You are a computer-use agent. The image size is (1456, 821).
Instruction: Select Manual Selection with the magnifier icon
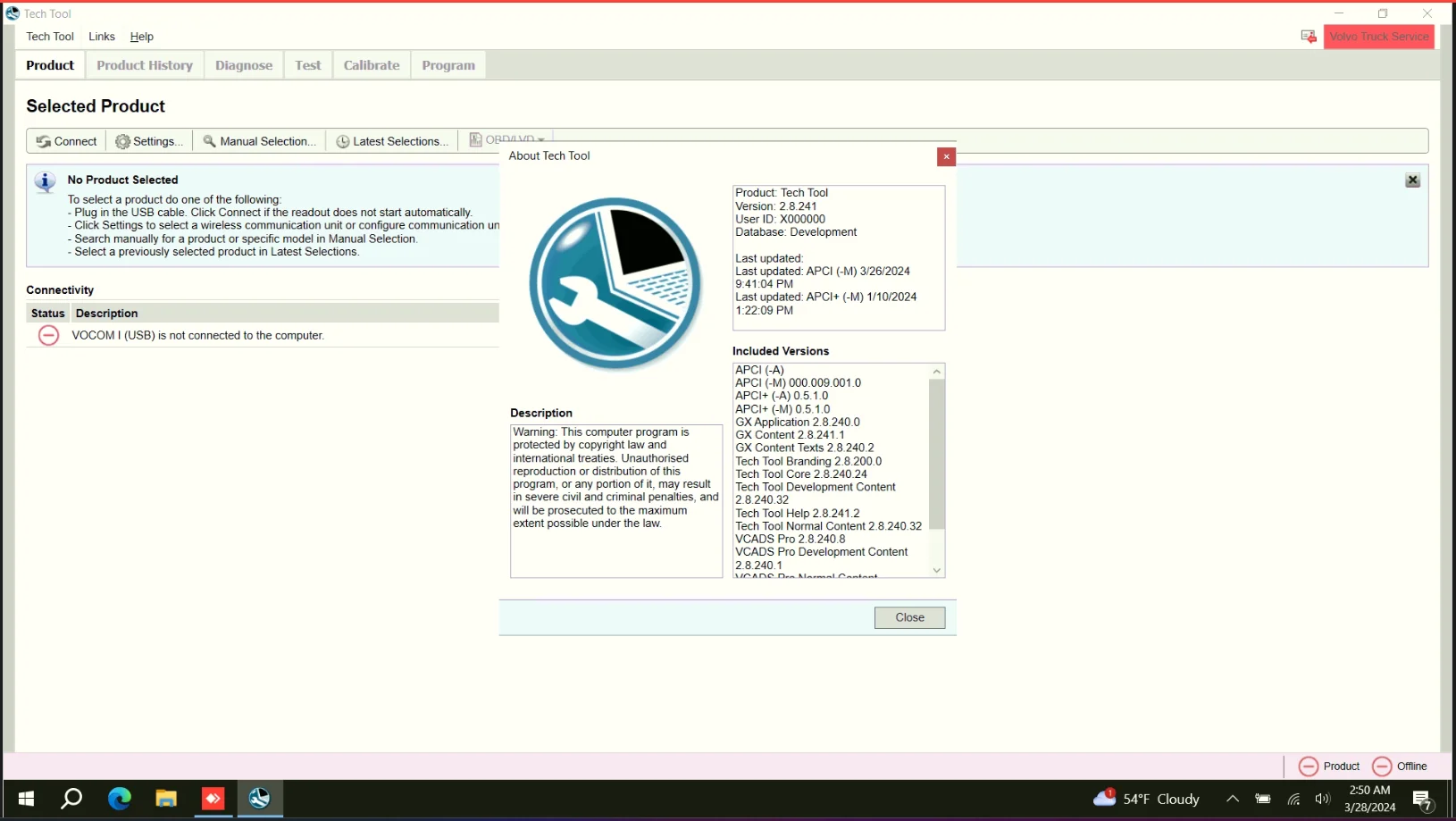point(208,141)
